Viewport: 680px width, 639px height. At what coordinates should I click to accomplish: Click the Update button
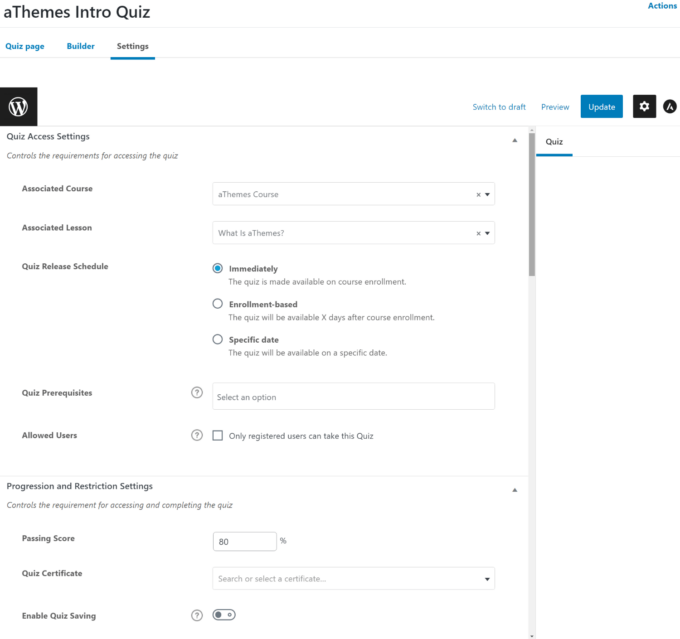coord(602,106)
